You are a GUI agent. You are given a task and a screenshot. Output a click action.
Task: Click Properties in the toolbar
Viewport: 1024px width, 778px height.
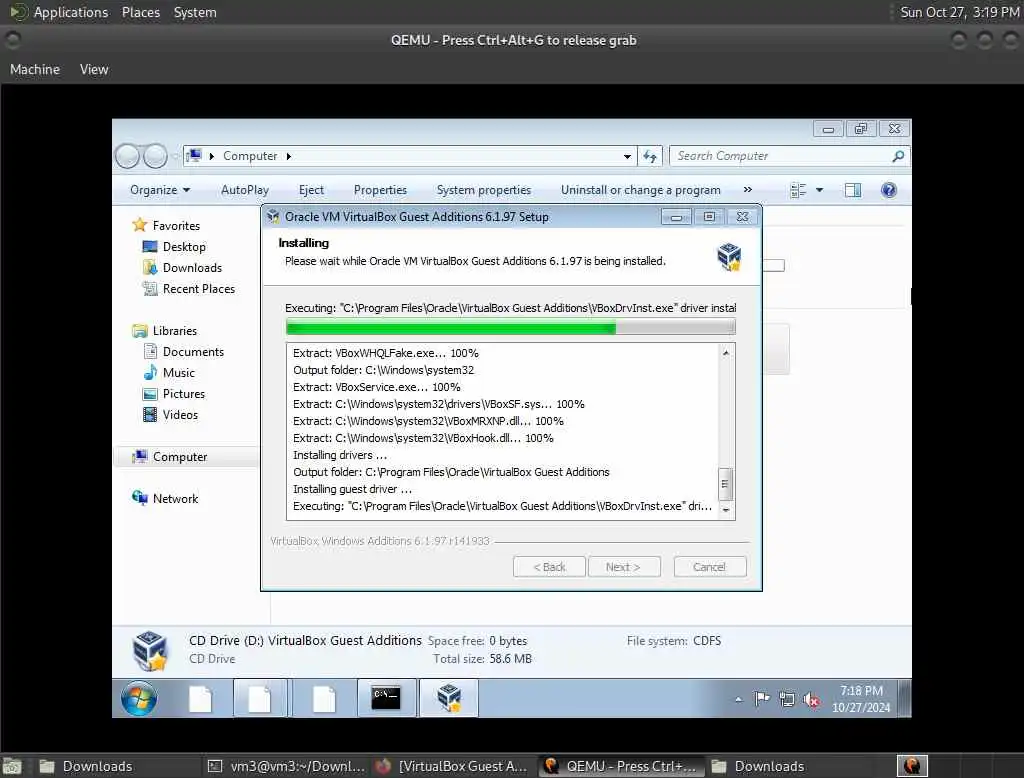380,190
